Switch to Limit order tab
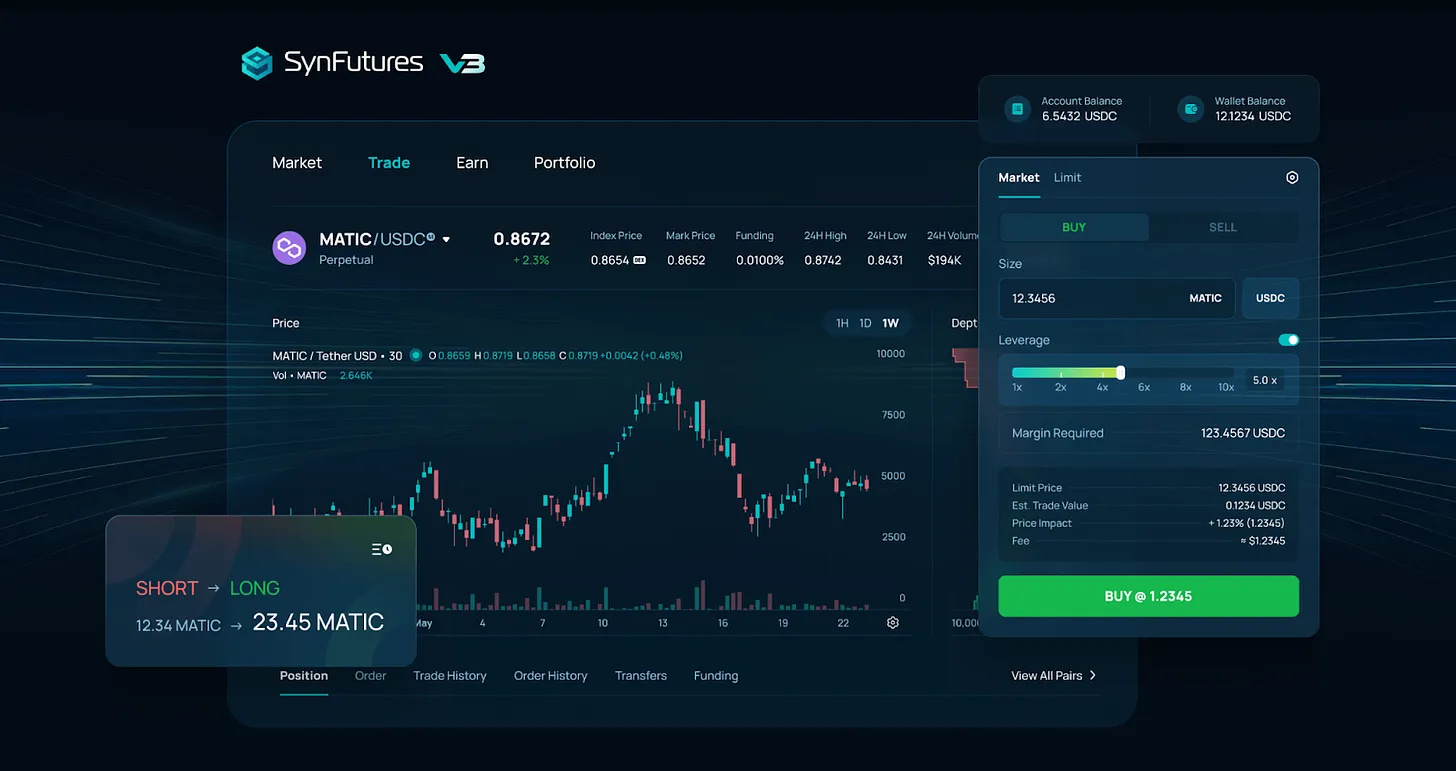This screenshot has height=771, width=1456. coord(1067,177)
